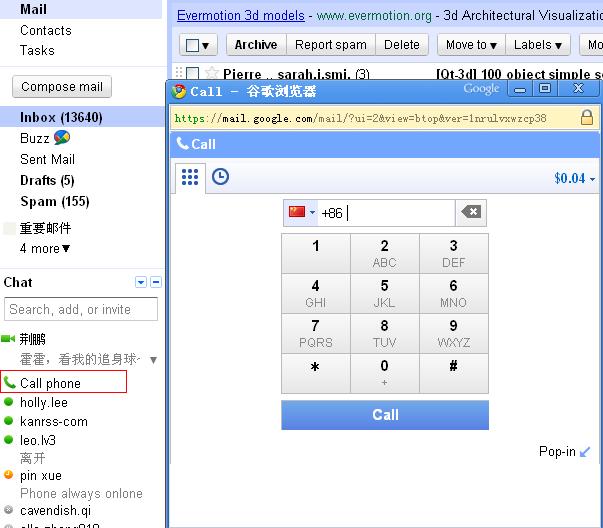Open the Labels dropdown

[538, 45]
